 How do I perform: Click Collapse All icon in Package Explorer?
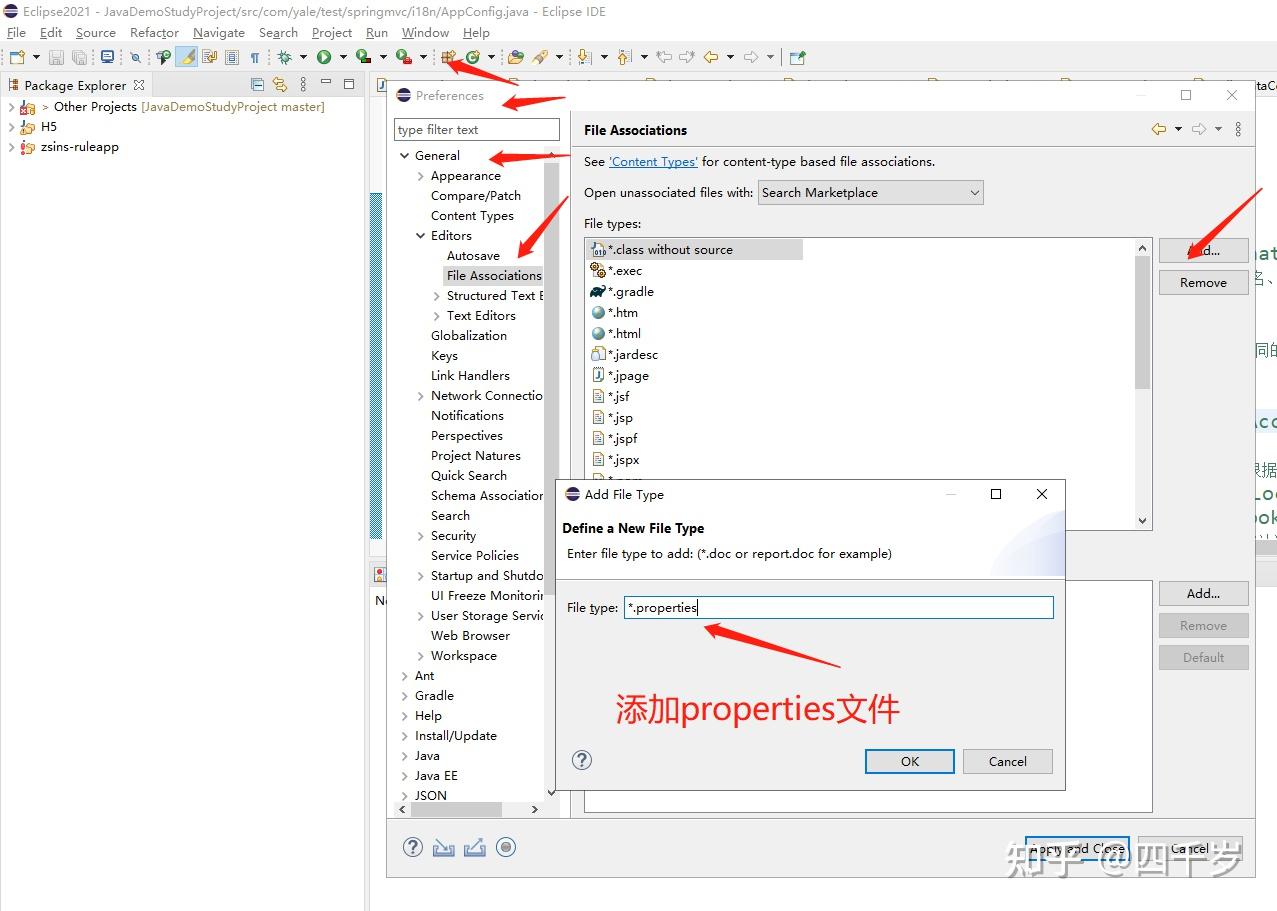(x=258, y=85)
